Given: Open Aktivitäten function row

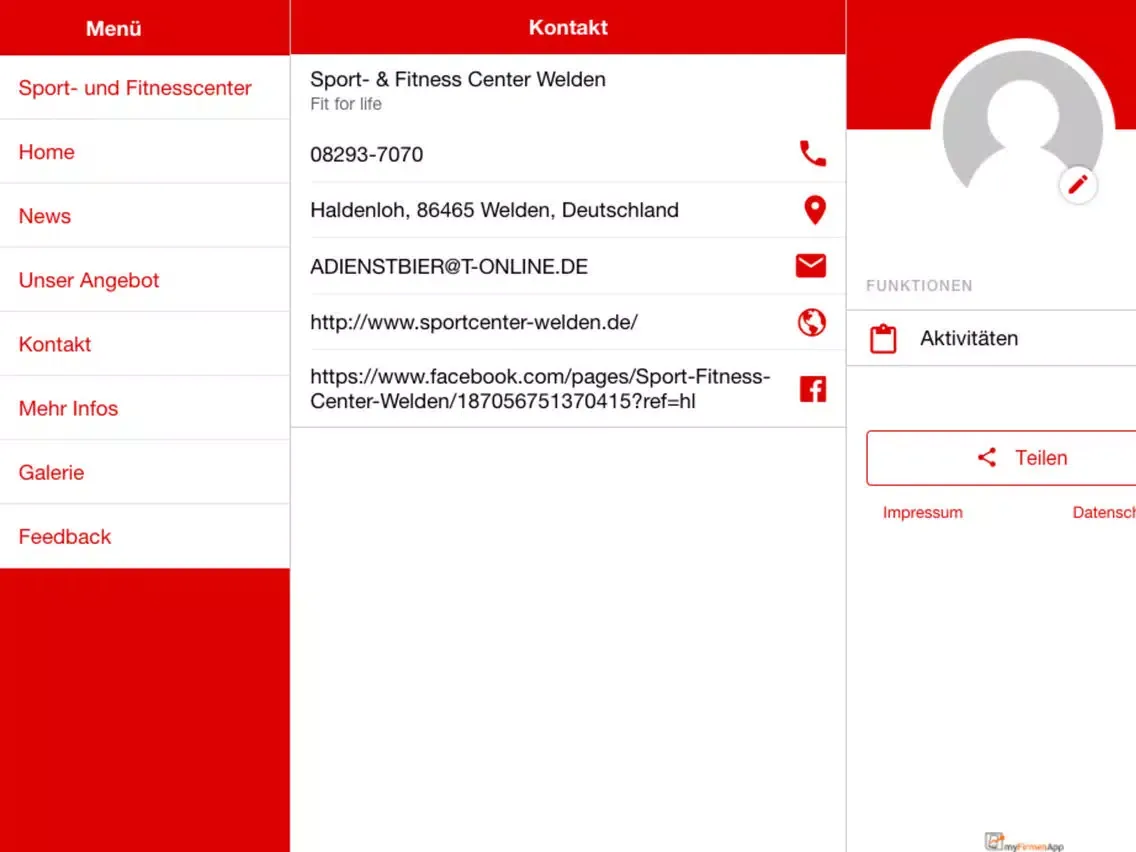Looking at the screenshot, I should tap(991, 338).
